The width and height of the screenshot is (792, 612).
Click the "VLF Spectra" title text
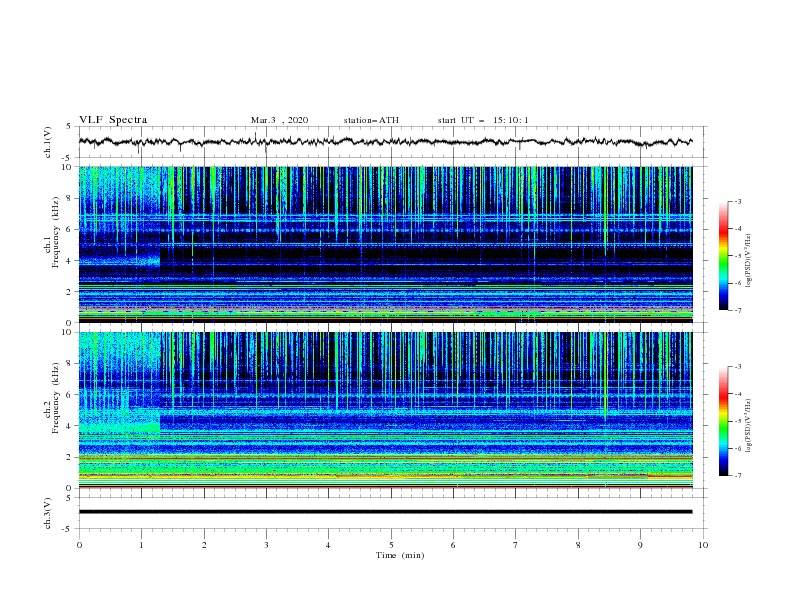click(x=113, y=120)
